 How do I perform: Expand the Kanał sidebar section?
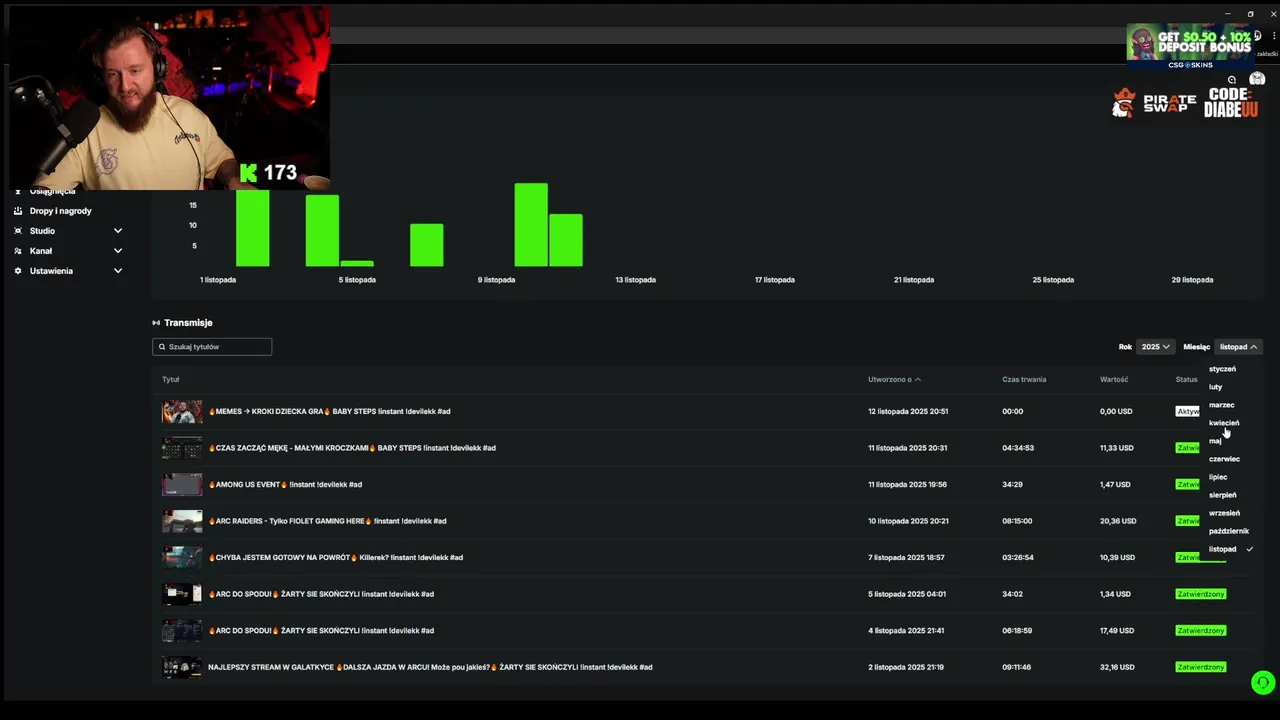pos(117,251)
